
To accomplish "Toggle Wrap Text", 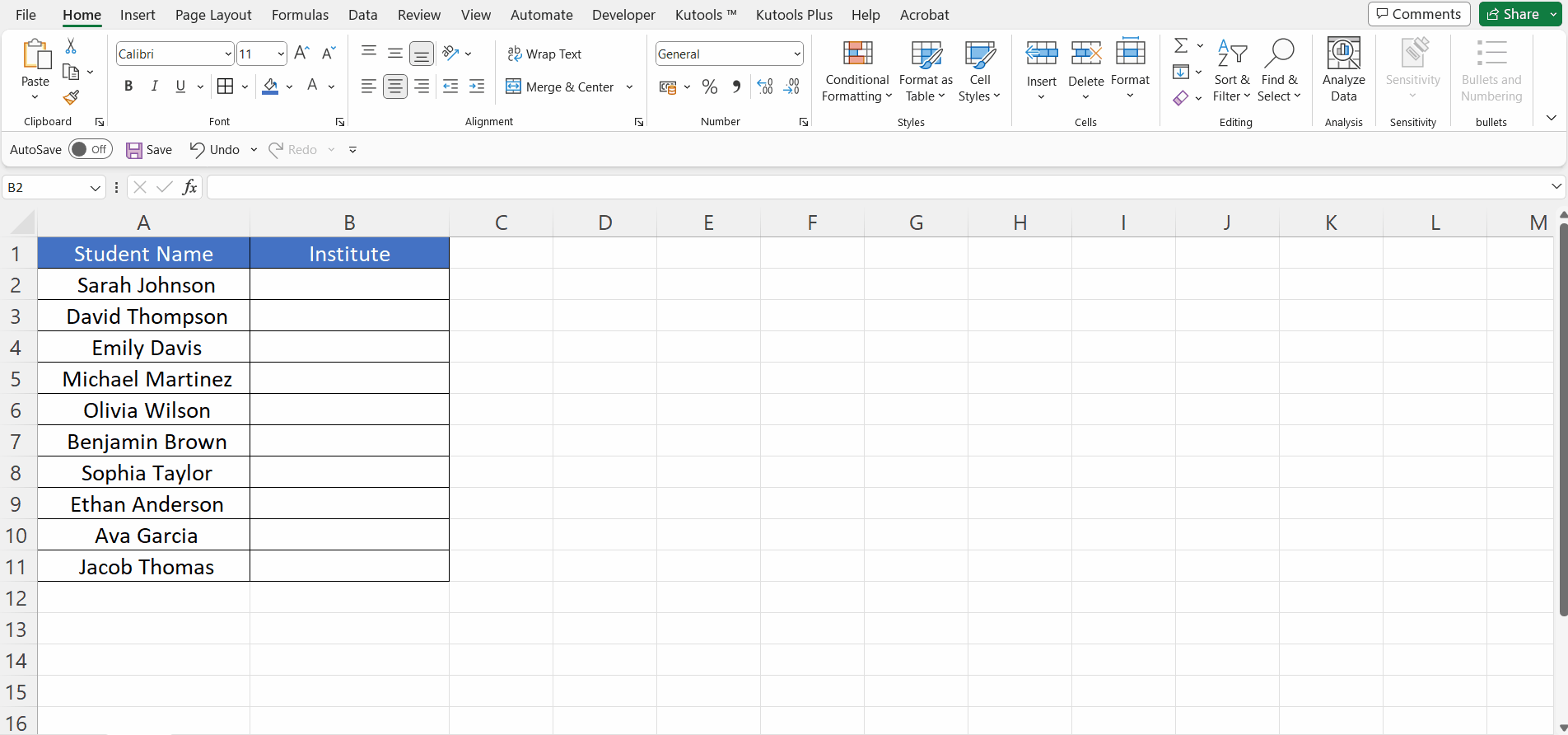I will (544, 54).
